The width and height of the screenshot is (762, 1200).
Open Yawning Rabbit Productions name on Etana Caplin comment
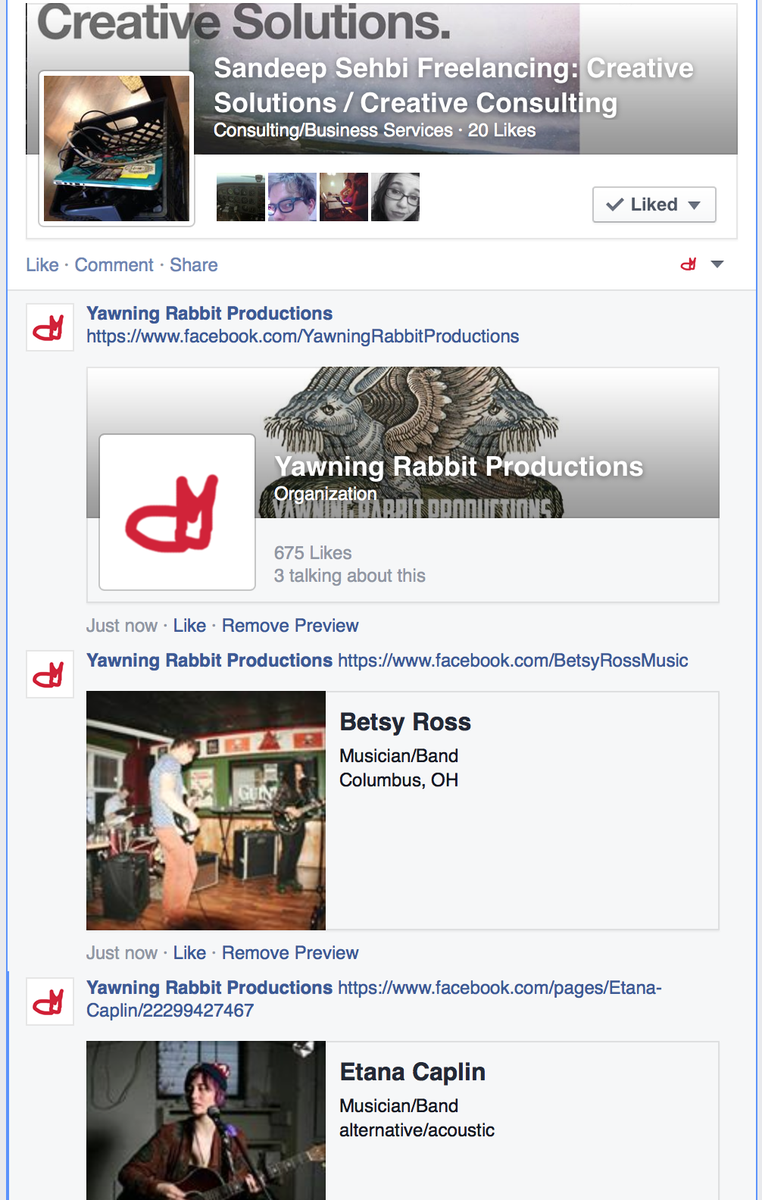tap(210, 988)
